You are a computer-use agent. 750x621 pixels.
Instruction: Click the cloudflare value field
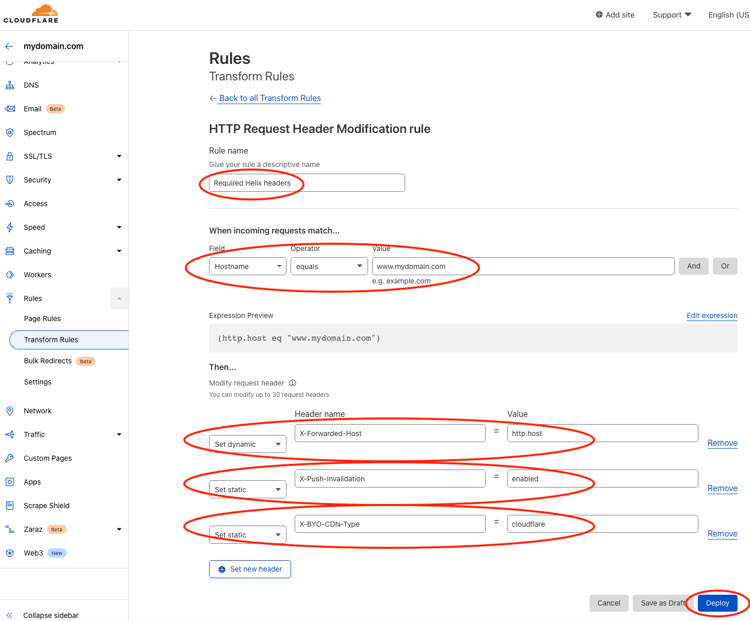pos(603,524)
